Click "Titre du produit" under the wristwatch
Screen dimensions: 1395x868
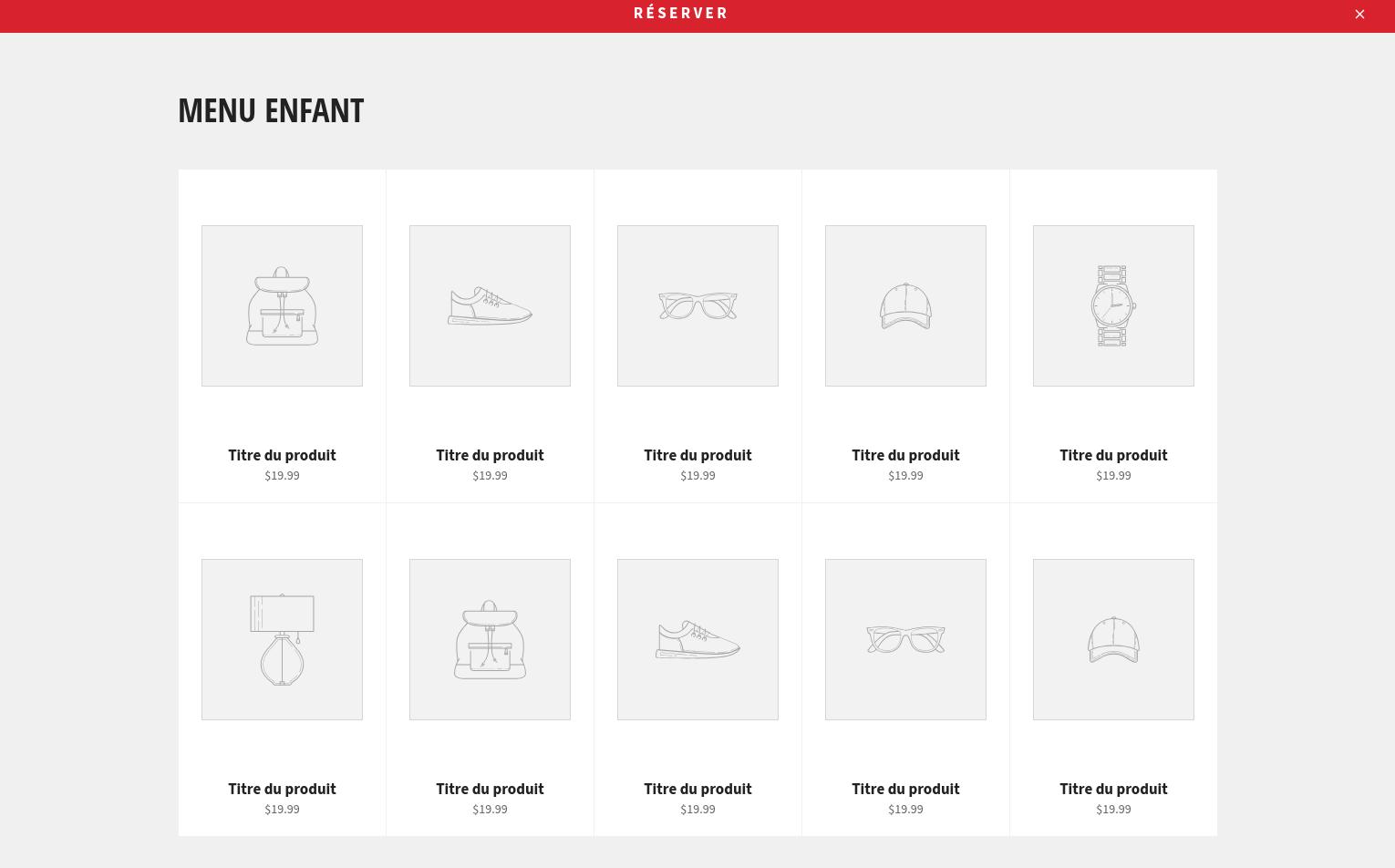click(x=1113, y=455)
